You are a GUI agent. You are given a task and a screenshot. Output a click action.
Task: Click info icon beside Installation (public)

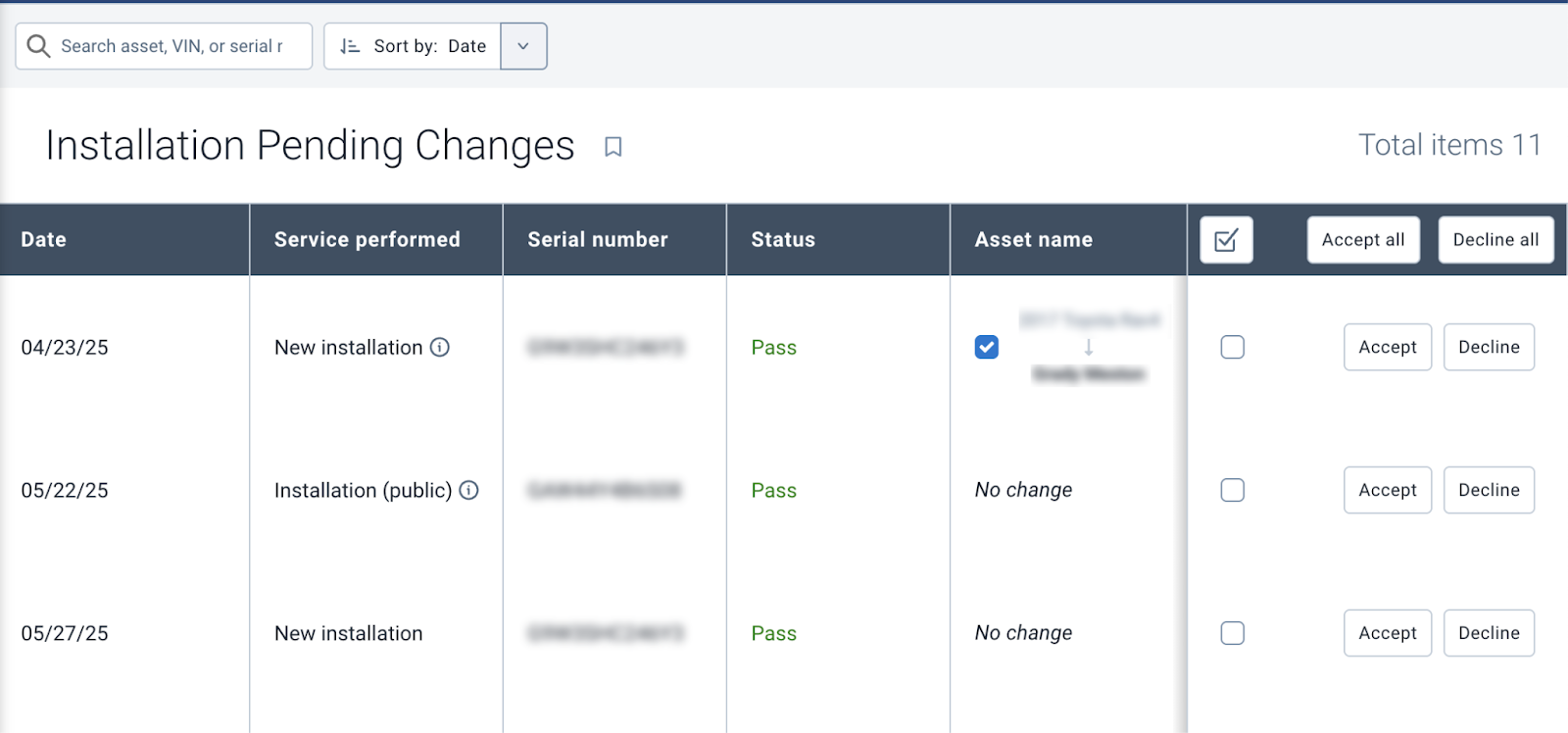point(469,490)
